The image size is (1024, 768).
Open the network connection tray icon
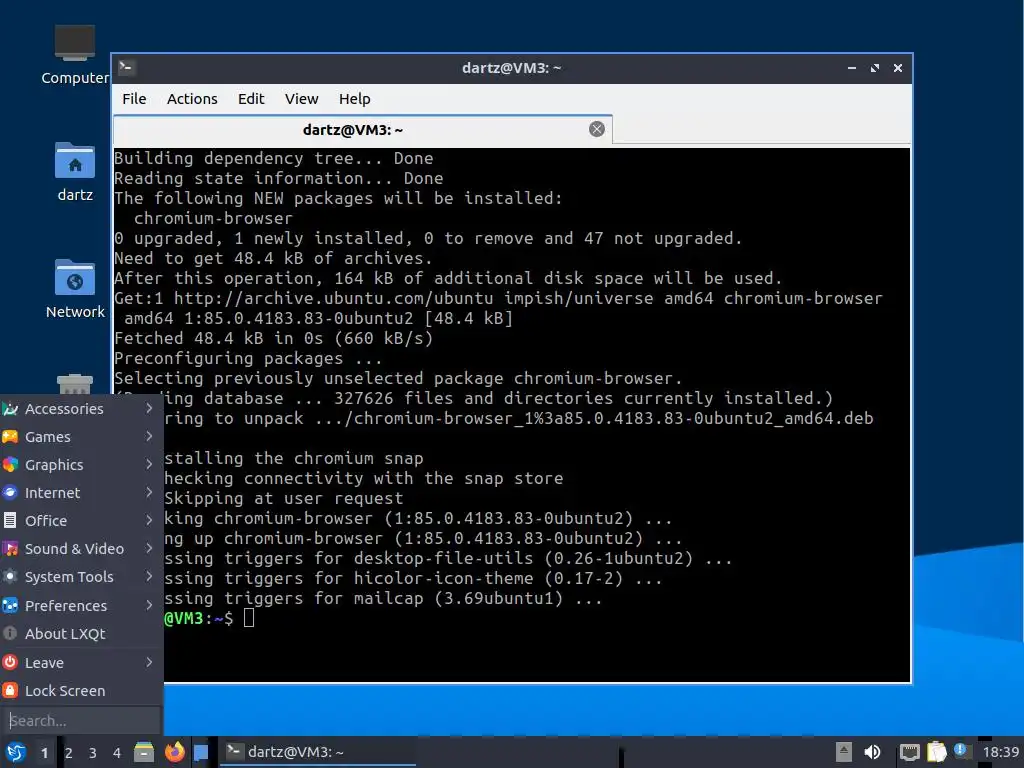coord(909,752)
